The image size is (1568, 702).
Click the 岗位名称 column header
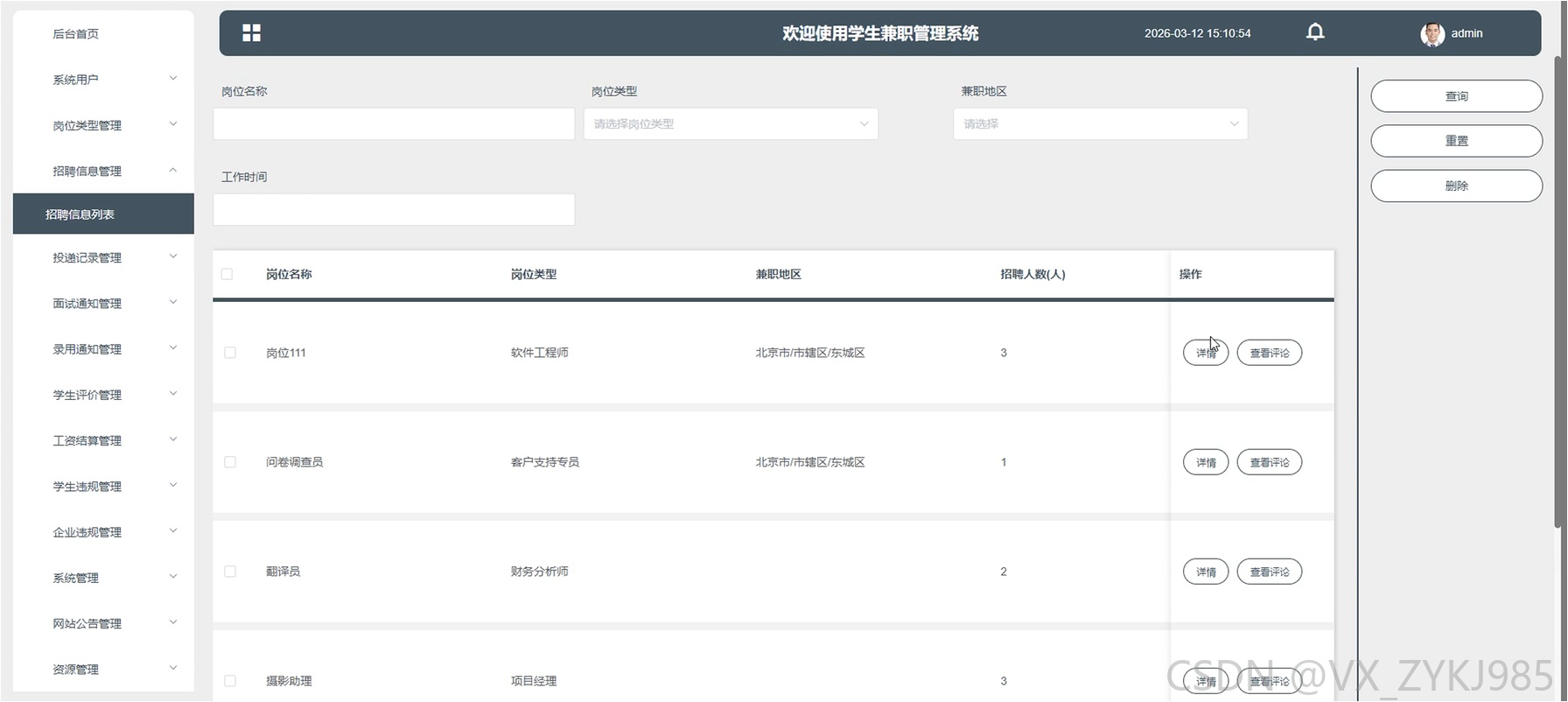click(289, 274)
